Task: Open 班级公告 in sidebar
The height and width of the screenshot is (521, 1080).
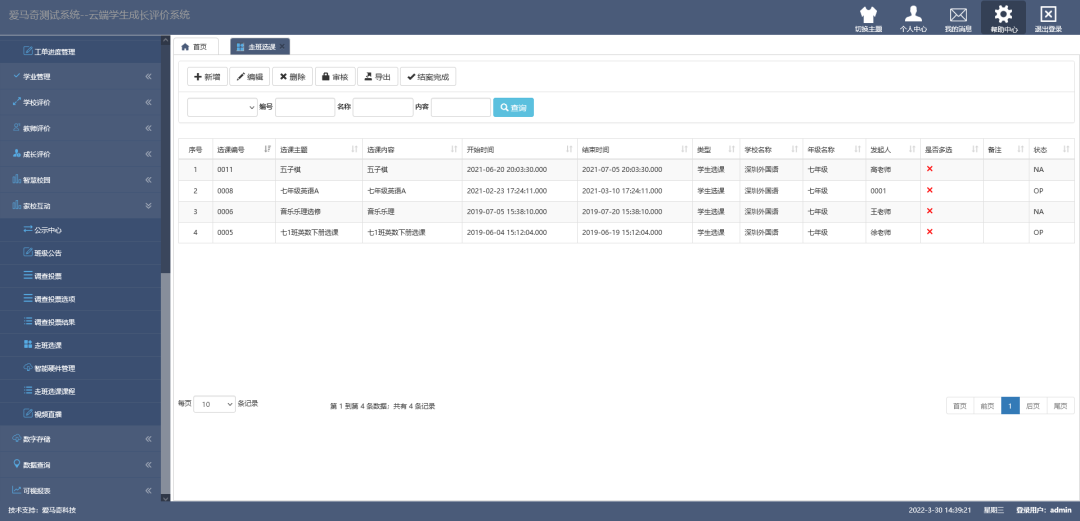Action: coord(80,253)
